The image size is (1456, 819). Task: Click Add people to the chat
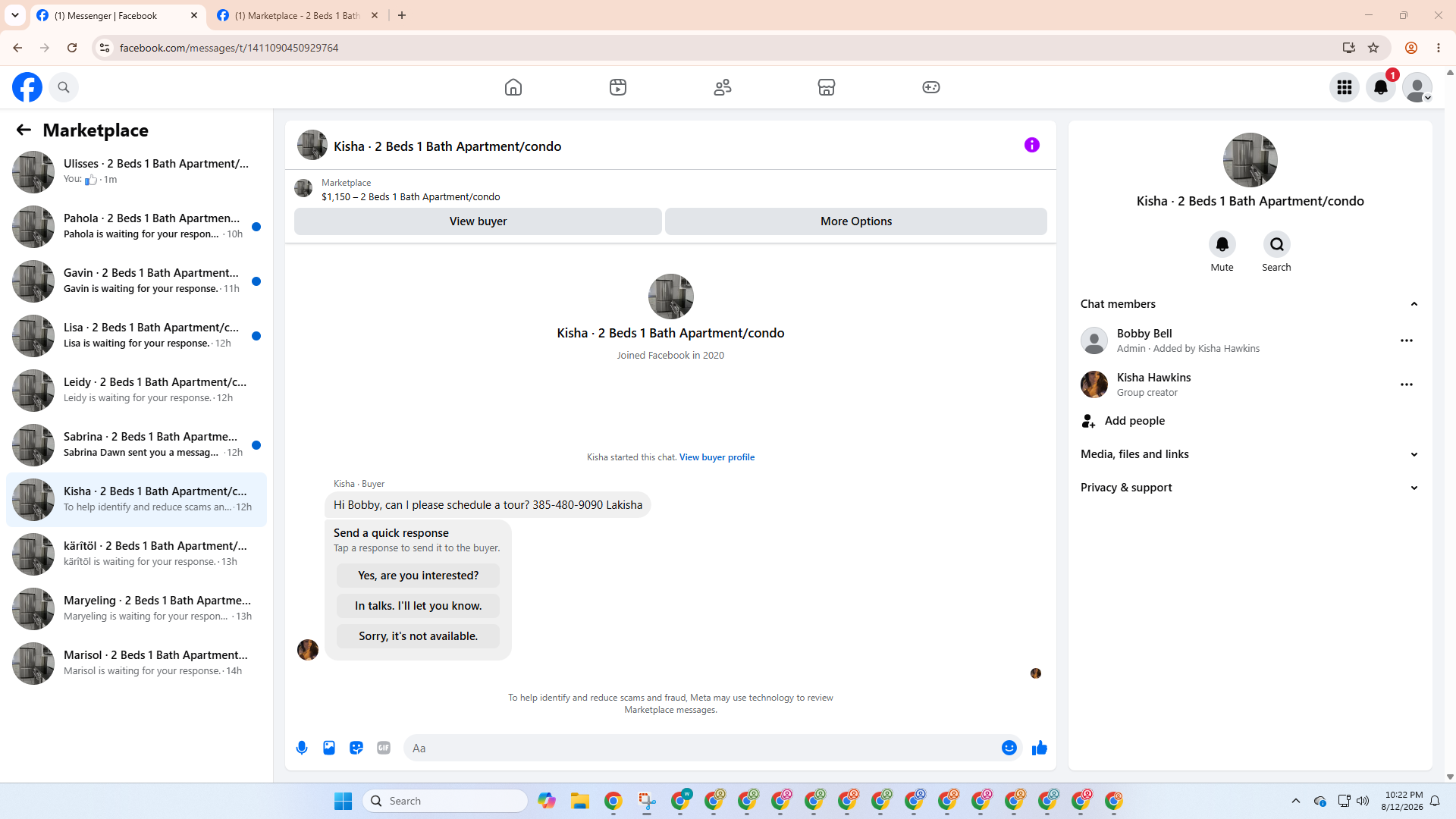(1249, 421)
